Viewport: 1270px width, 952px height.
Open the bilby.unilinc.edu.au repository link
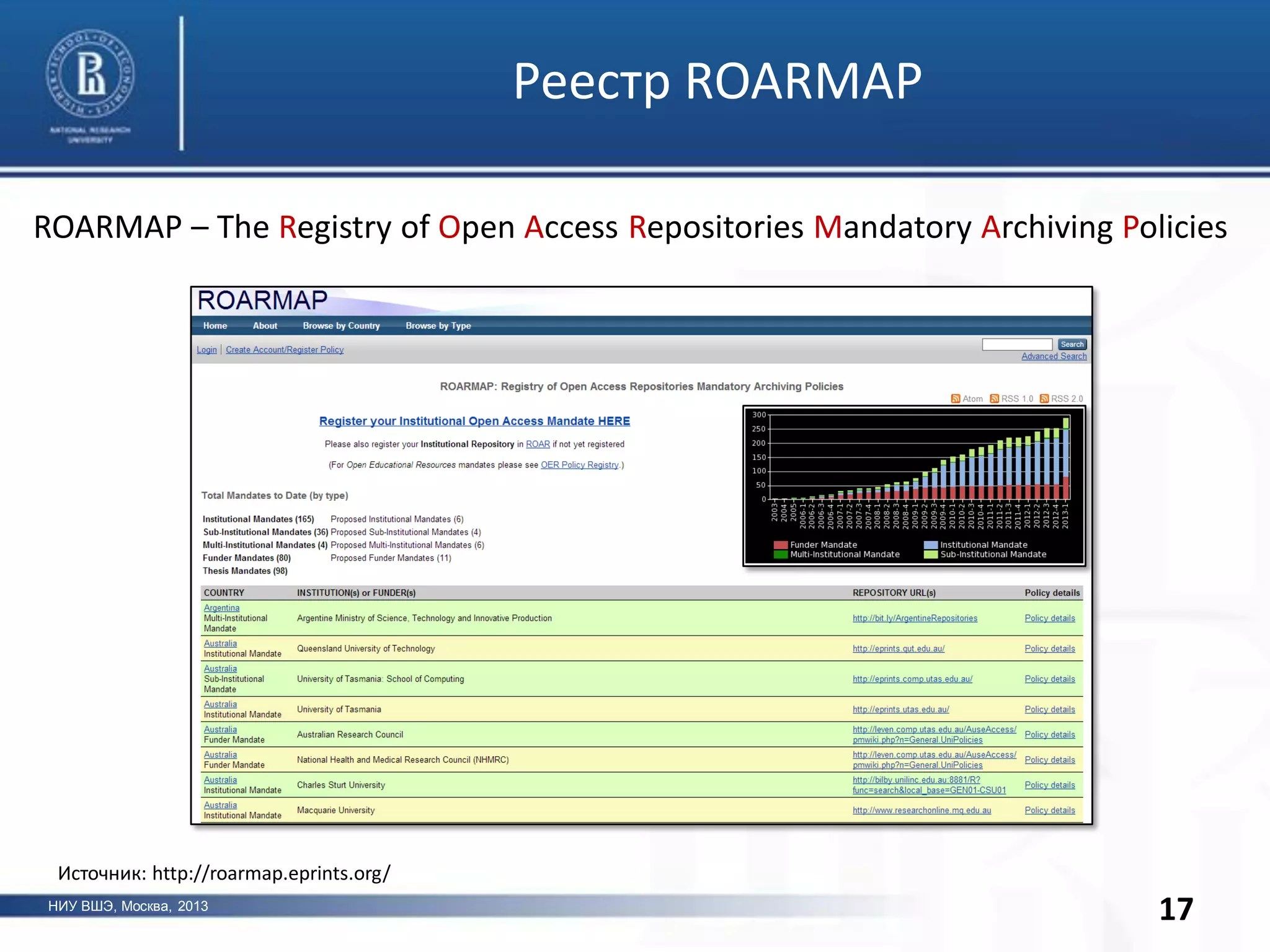pos(929,785)
